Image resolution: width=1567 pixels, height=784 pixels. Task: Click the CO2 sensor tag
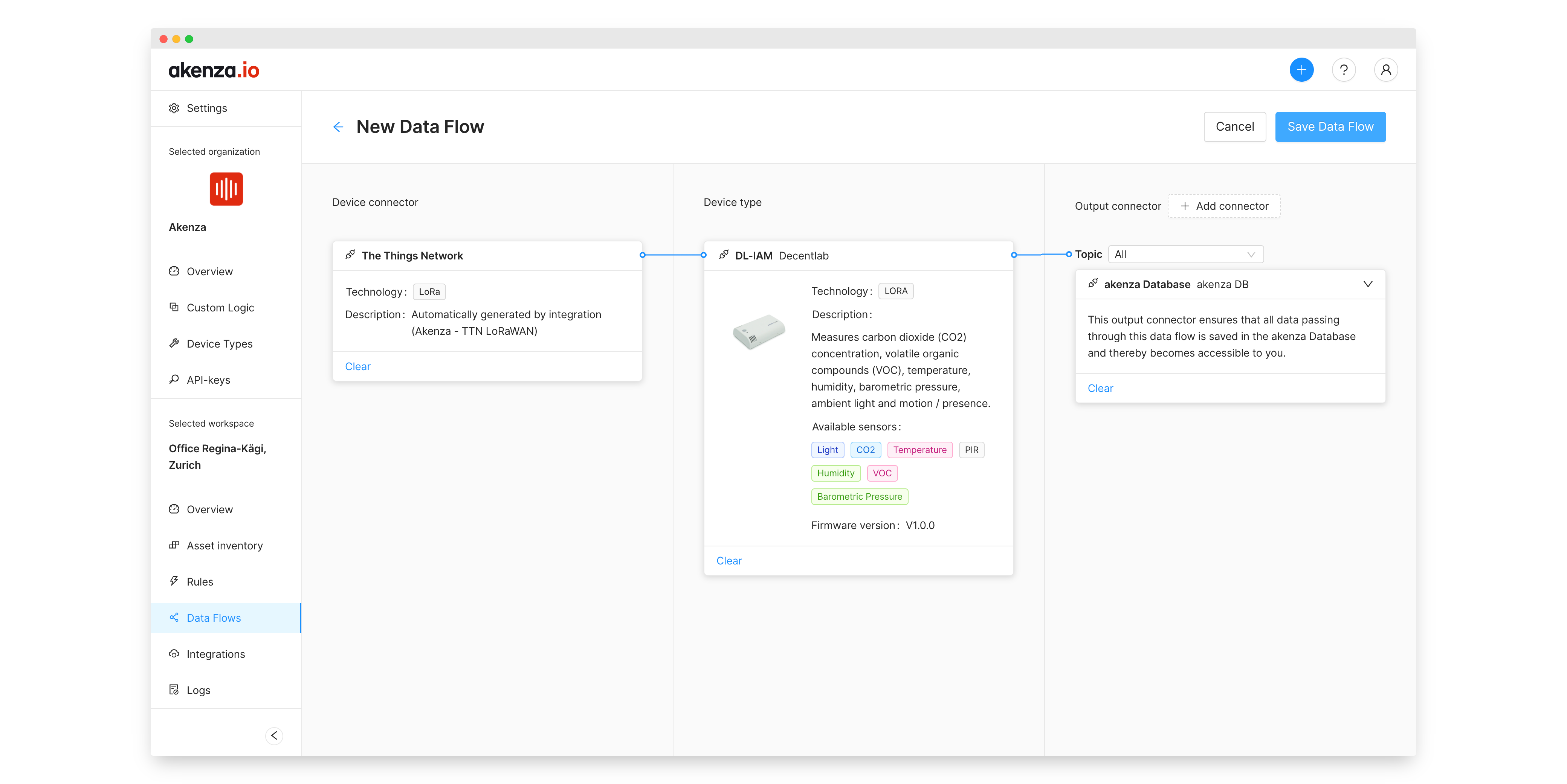865,450
